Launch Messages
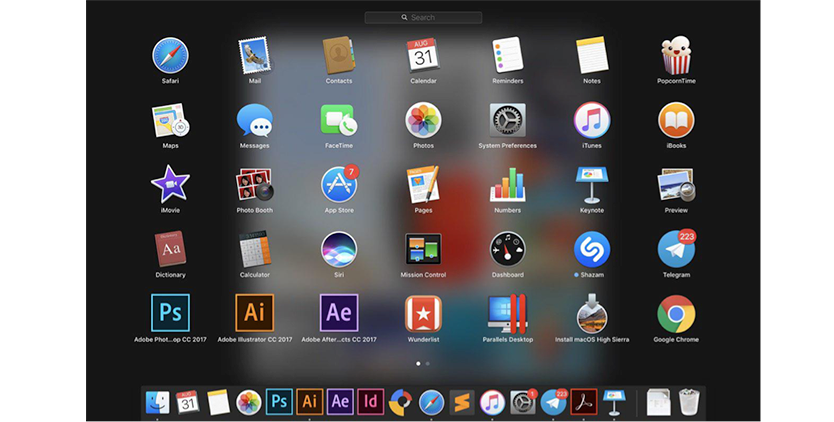 click(254, 120)
